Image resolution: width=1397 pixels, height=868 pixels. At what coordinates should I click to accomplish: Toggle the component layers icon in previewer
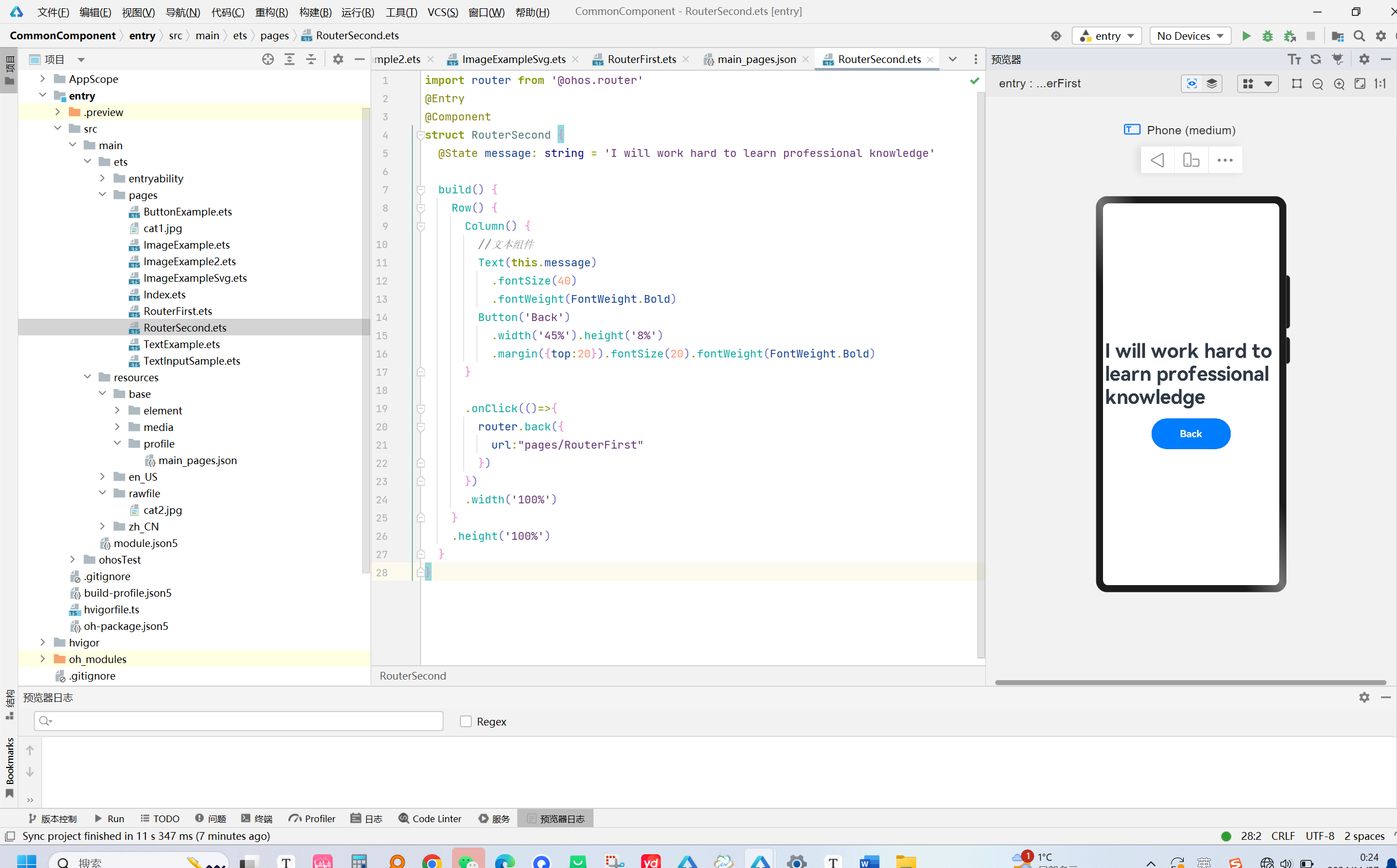click(x=1212, y=84)
